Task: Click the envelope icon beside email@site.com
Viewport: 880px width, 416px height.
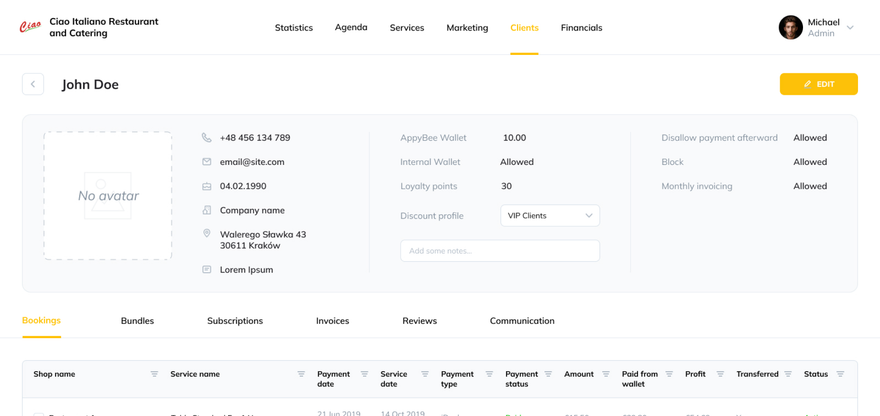Action: coord(207,162)
